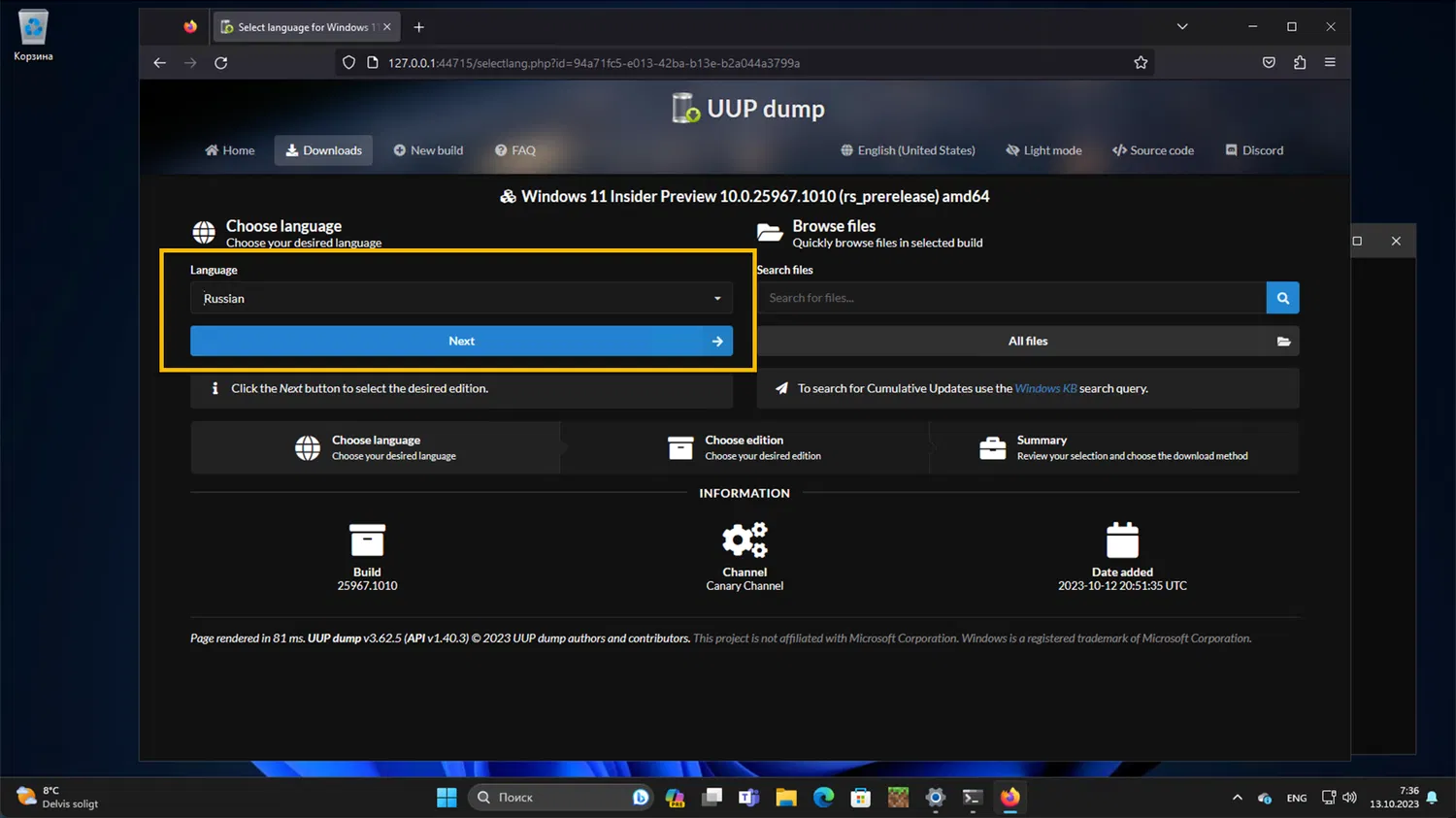The height and width of the screenshot is (818, 1456).
Task: Go back to the previous page
Action: (x=160, y=63)
